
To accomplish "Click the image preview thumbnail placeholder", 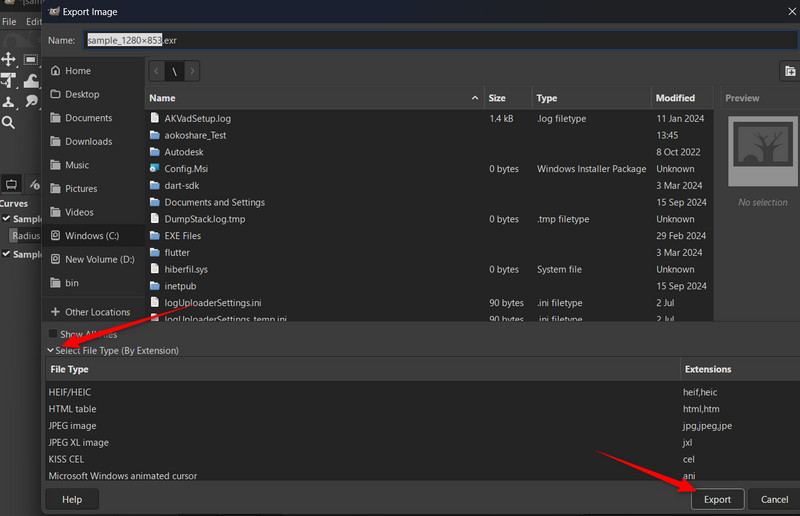I will pyautogui.click(x=762, y=151).
